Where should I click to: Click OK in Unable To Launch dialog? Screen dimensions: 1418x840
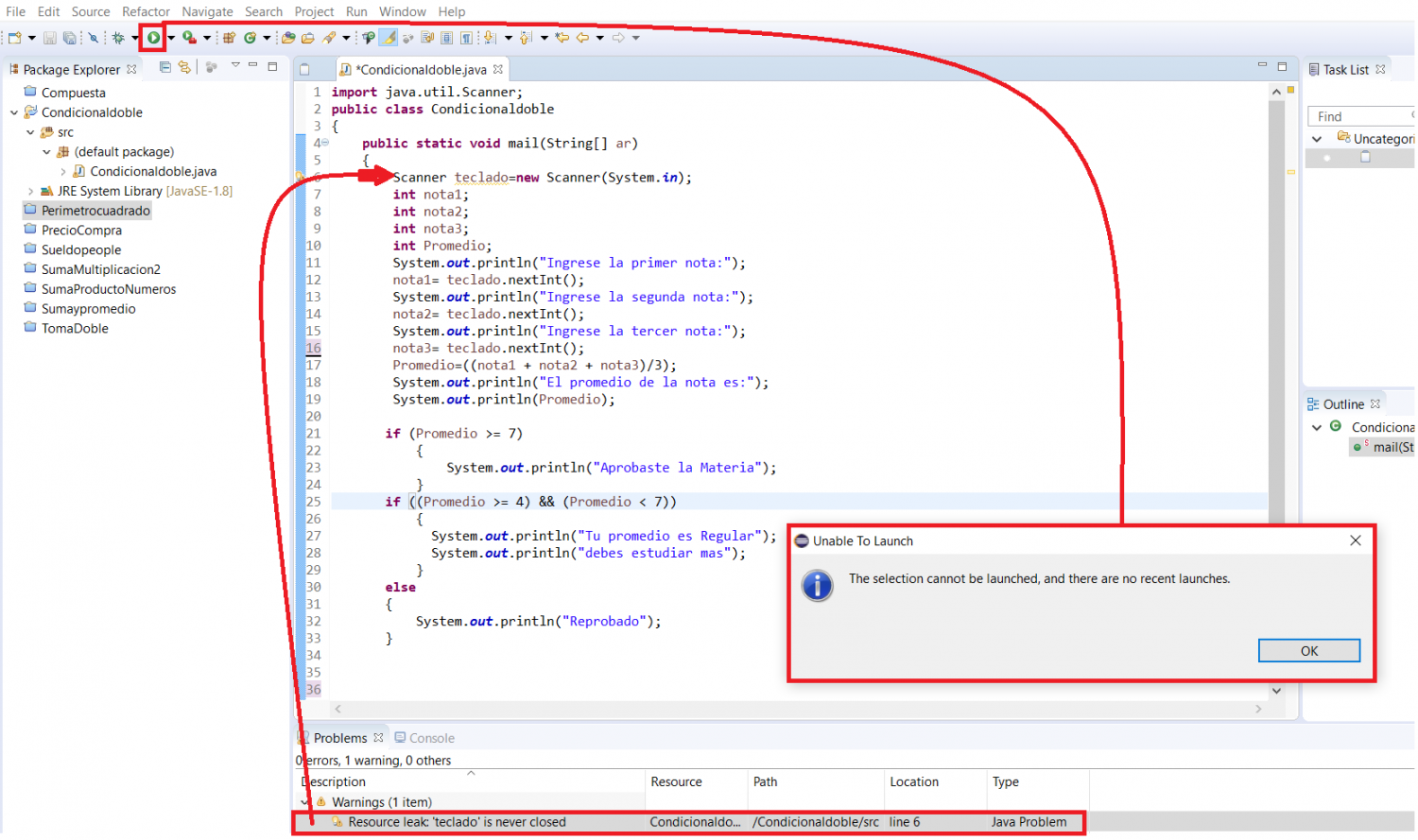[1308, 651]
